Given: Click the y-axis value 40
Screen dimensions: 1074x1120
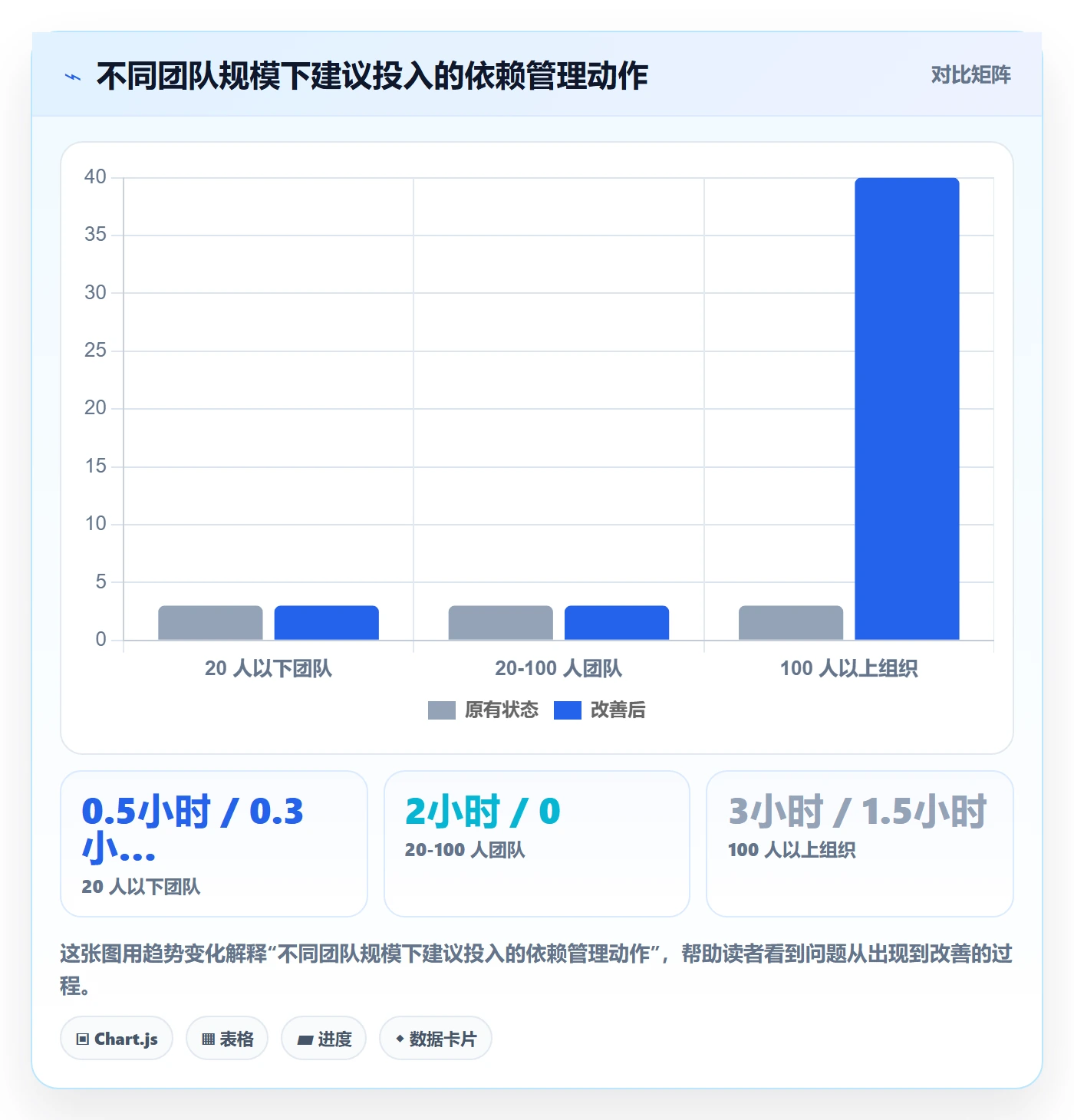Looking at the screenshot, I should pyautogui.click(x=95, y=177).
